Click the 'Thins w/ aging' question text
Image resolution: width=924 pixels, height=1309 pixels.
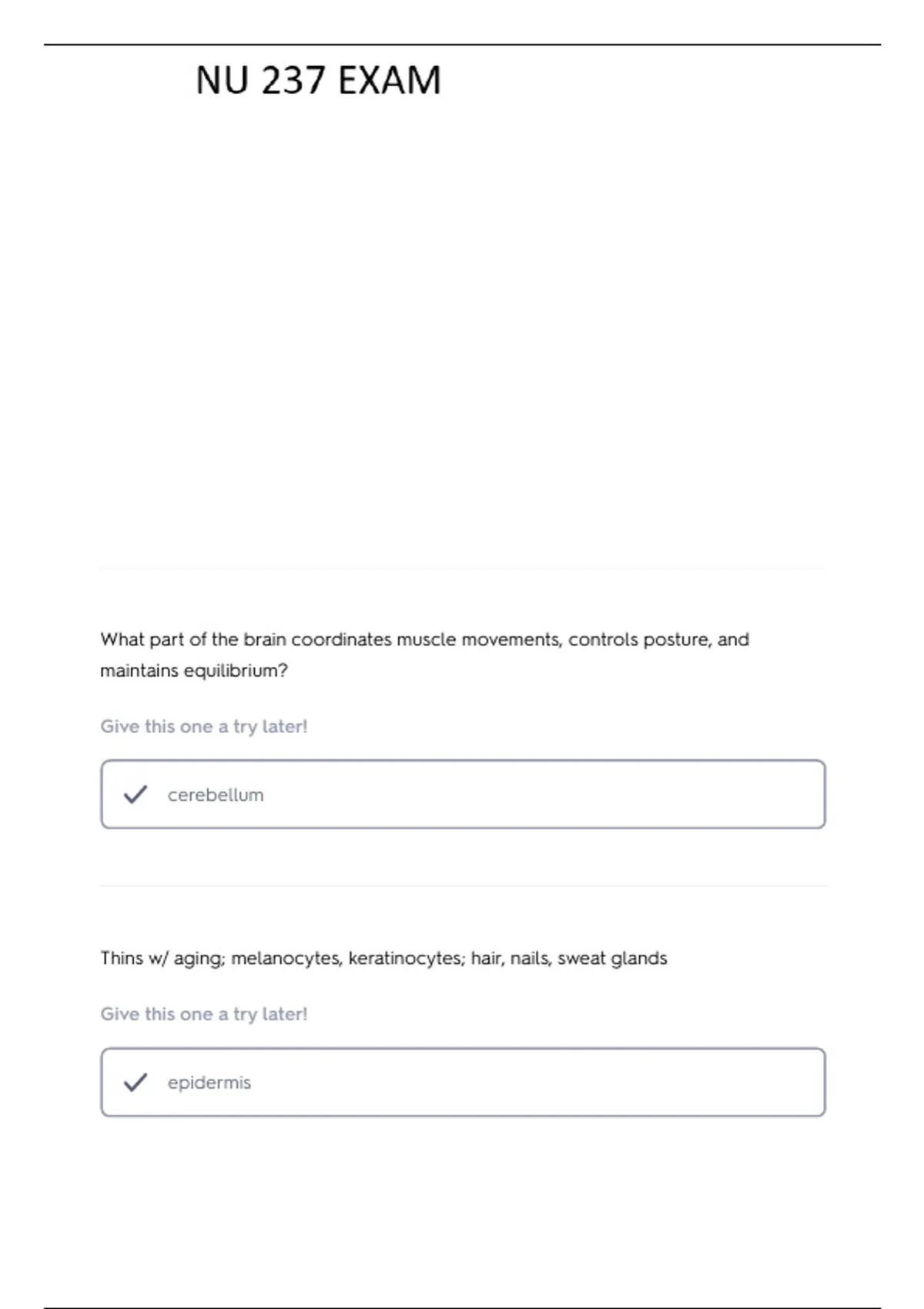pyautogui.click(x=383, y=958)
